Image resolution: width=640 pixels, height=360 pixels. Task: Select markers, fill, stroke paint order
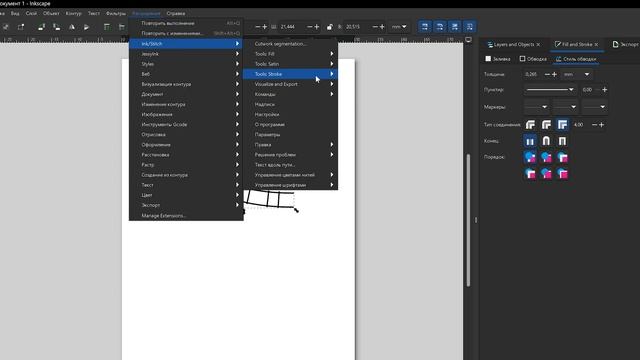530,174
